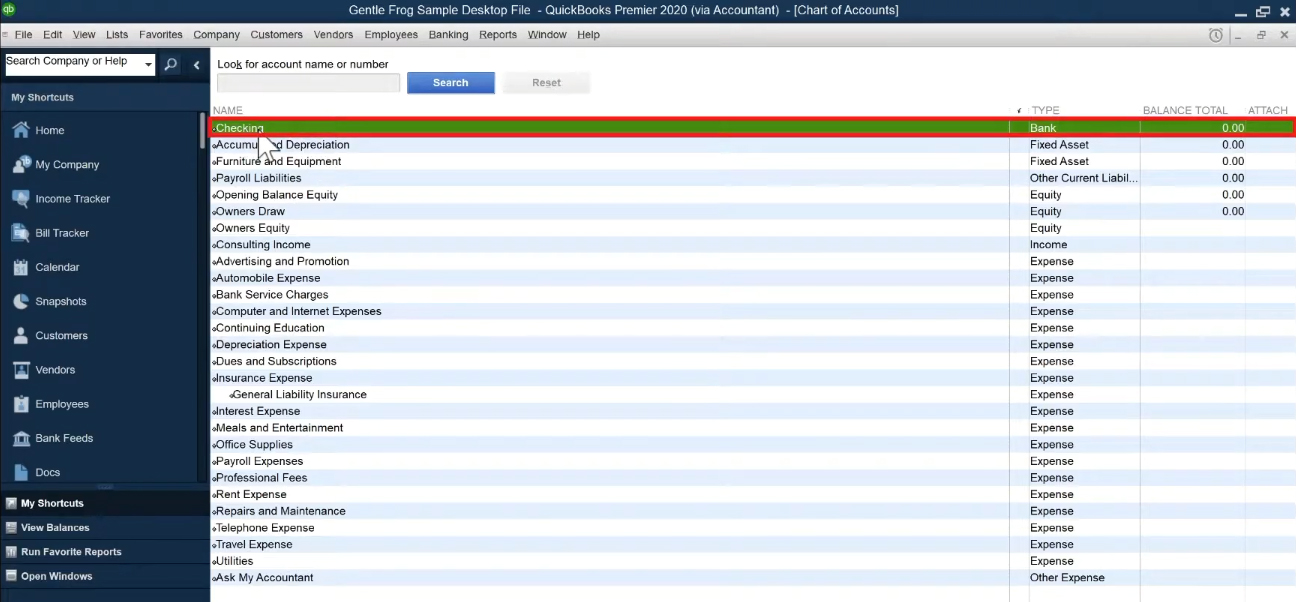
Task: Click the QuickBooks logo icon
Action: [x=9, y=10]
